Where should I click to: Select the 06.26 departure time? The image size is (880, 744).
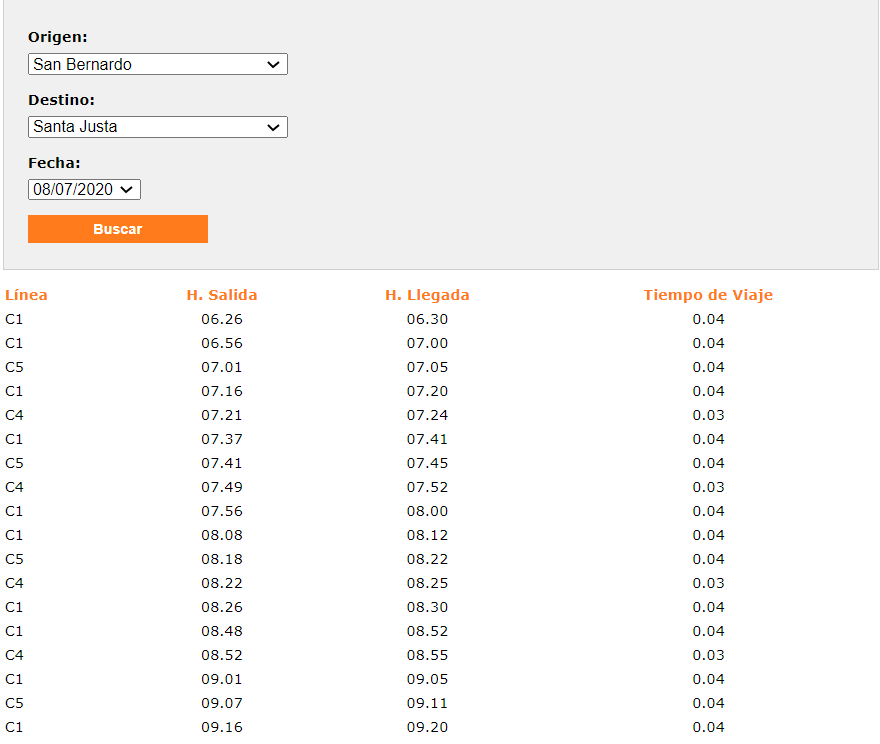[221, 319]
